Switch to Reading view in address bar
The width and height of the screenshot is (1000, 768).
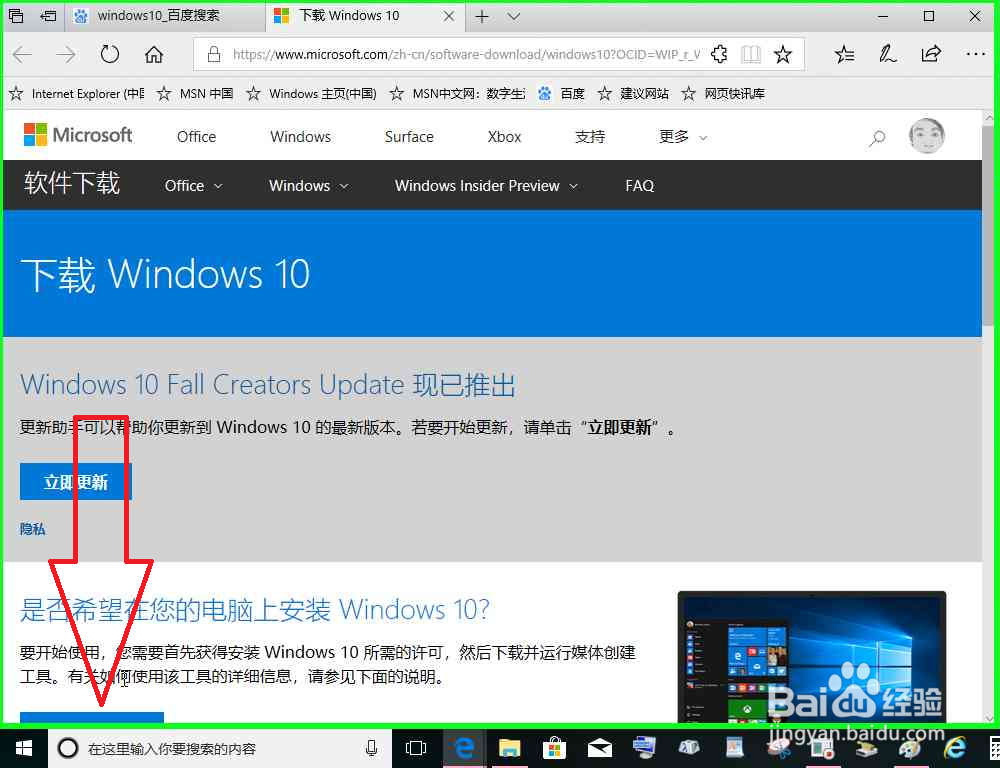pyautogui.click(x=751, y=54)
